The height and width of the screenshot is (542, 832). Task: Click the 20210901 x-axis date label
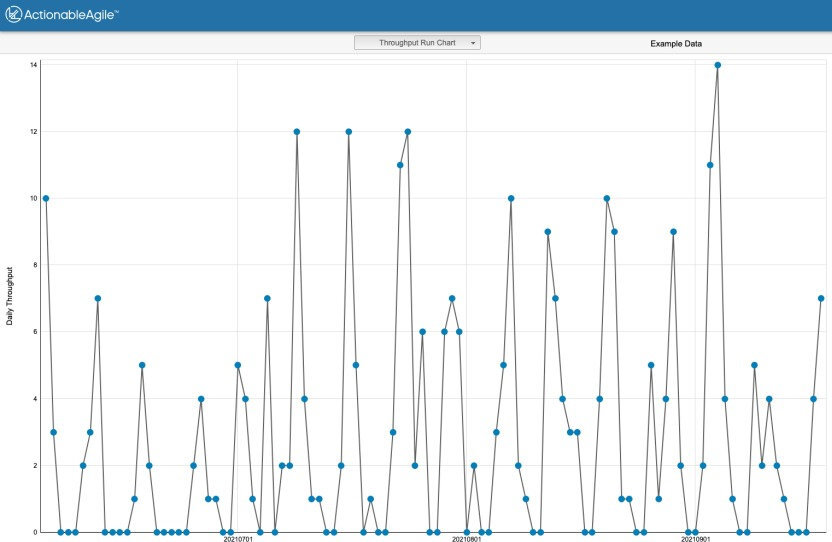pos(695,539)
